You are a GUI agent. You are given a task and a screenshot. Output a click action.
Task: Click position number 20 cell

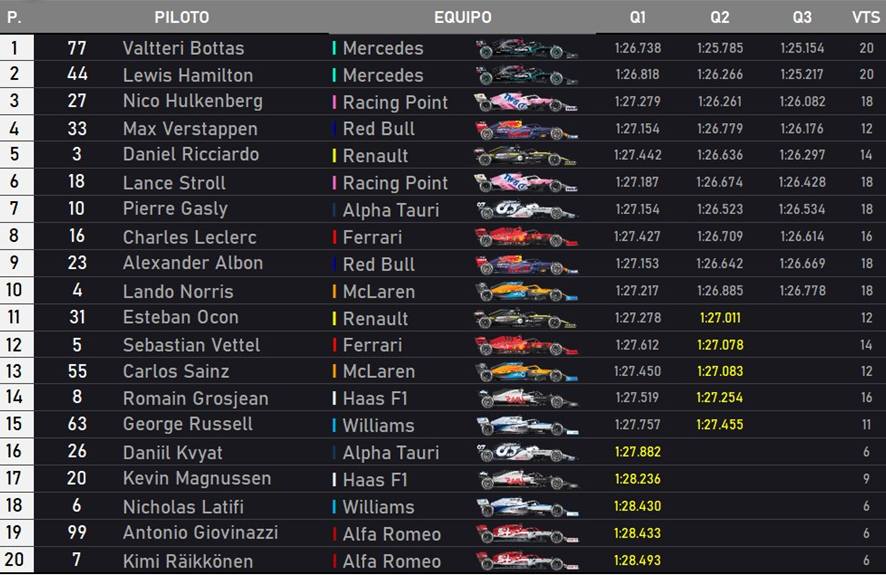coord(15,560)
